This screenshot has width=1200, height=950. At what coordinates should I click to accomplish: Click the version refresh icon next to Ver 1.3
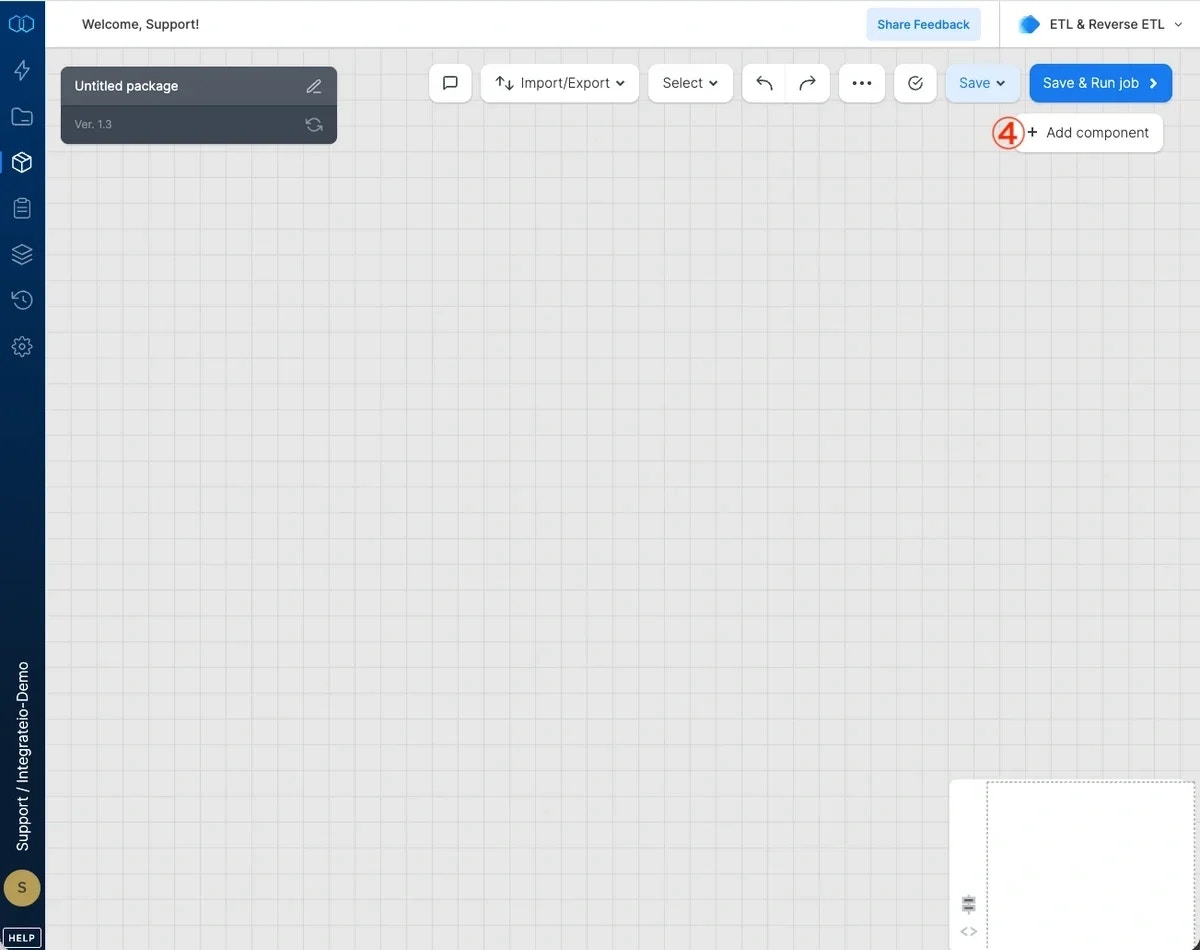coord(313,124)
